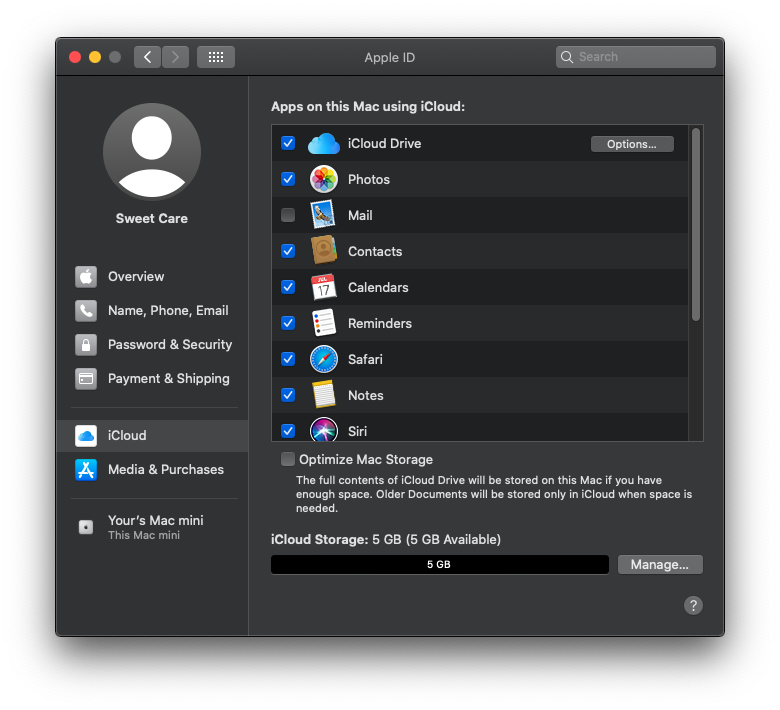The height and width of the screenshot is (710, 780).
Task: Uncheck the Notes checkbox
Action: click(288, 395)
